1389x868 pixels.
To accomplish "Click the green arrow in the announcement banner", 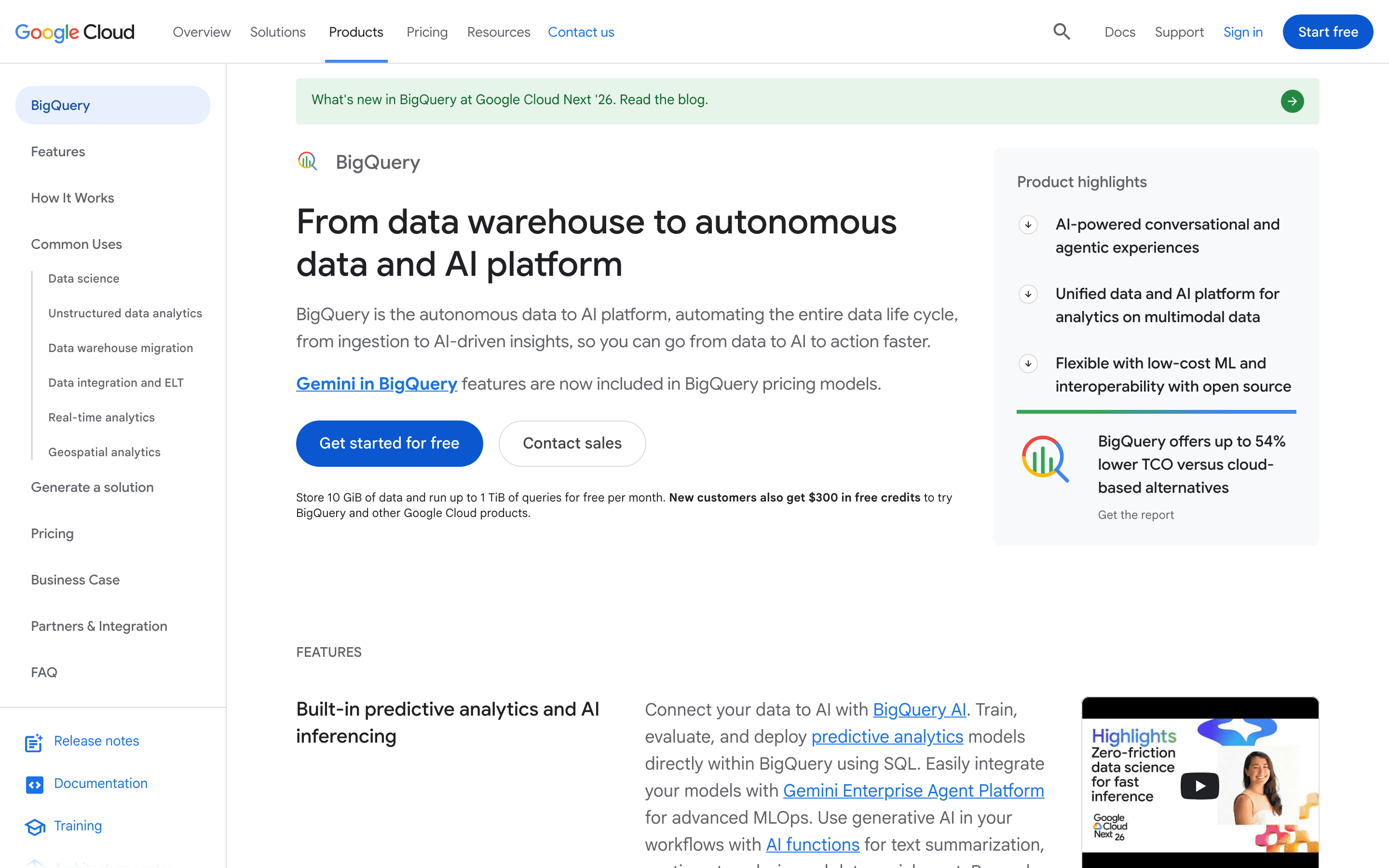I will coord(1292,101).
